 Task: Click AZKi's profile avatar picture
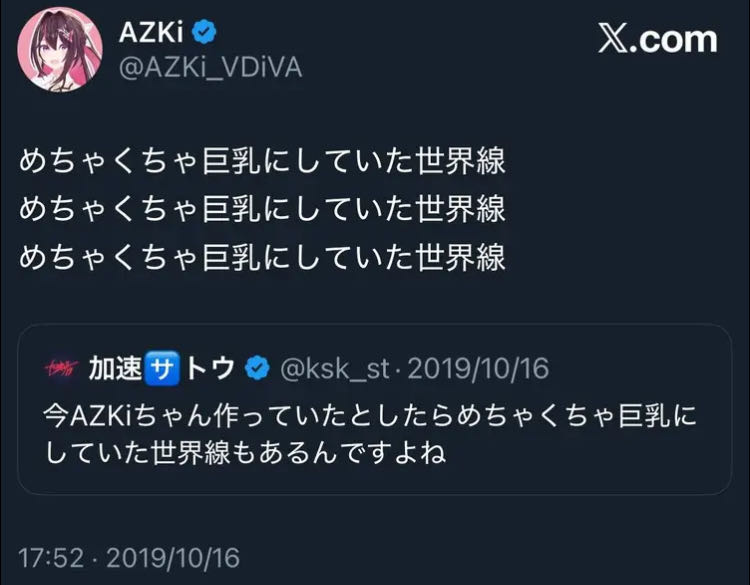(56, 51)
